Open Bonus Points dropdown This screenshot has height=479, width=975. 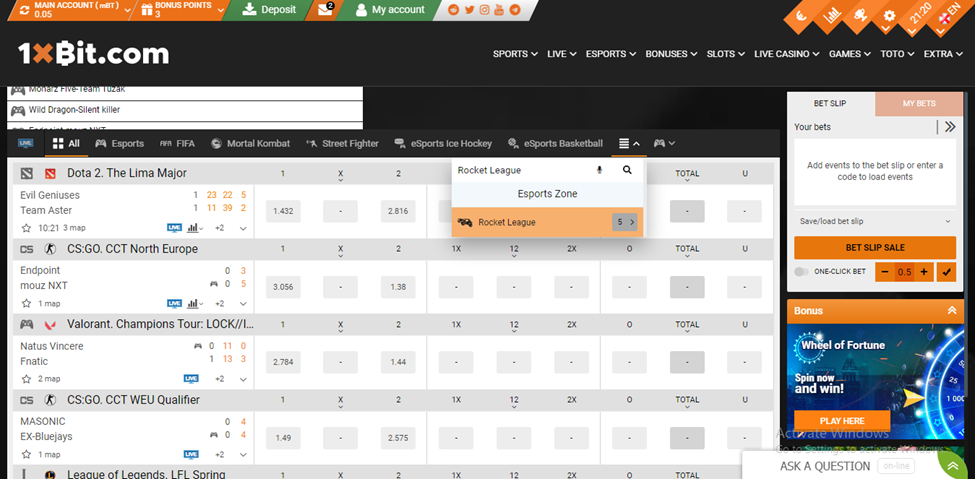[180, 10]
